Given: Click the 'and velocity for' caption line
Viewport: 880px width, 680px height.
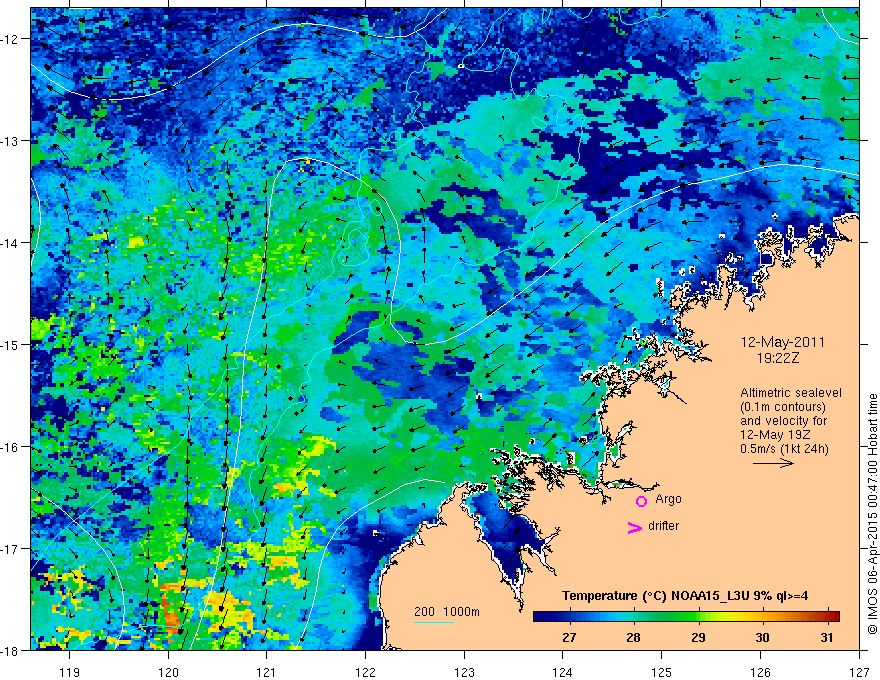Looking at the screenshot, I should [x=783, y=421].
